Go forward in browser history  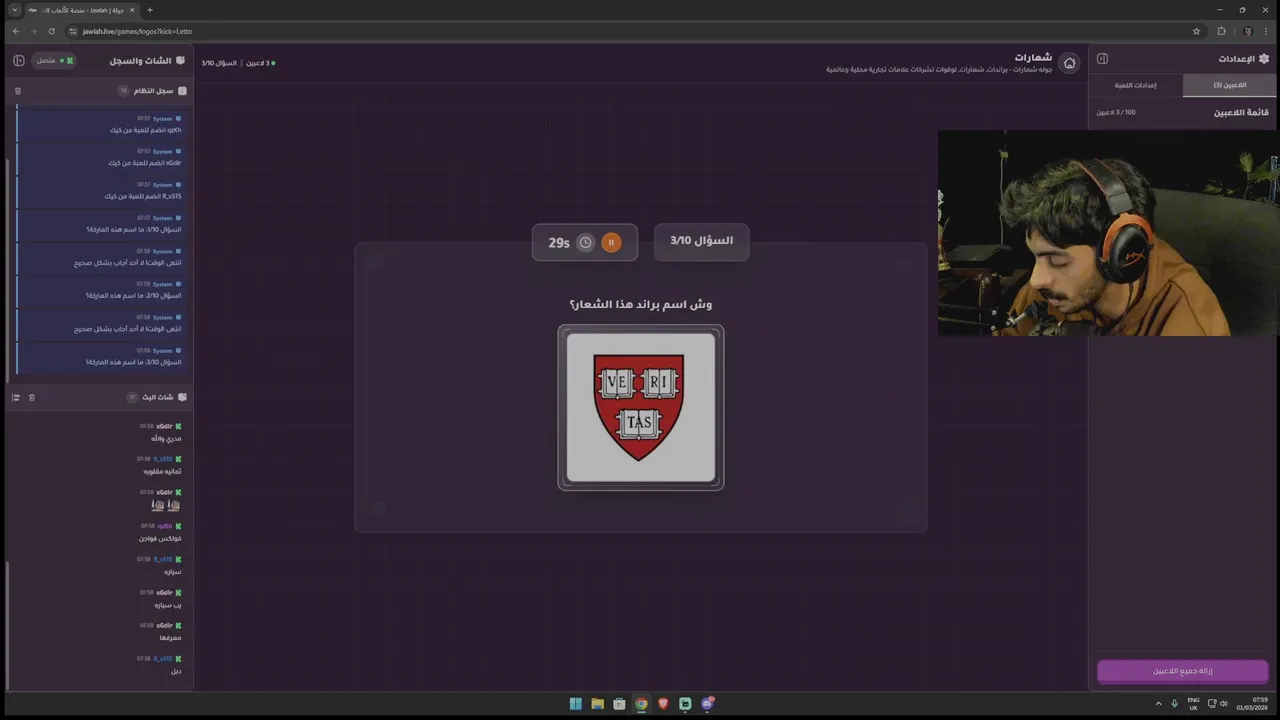(33, 31)
